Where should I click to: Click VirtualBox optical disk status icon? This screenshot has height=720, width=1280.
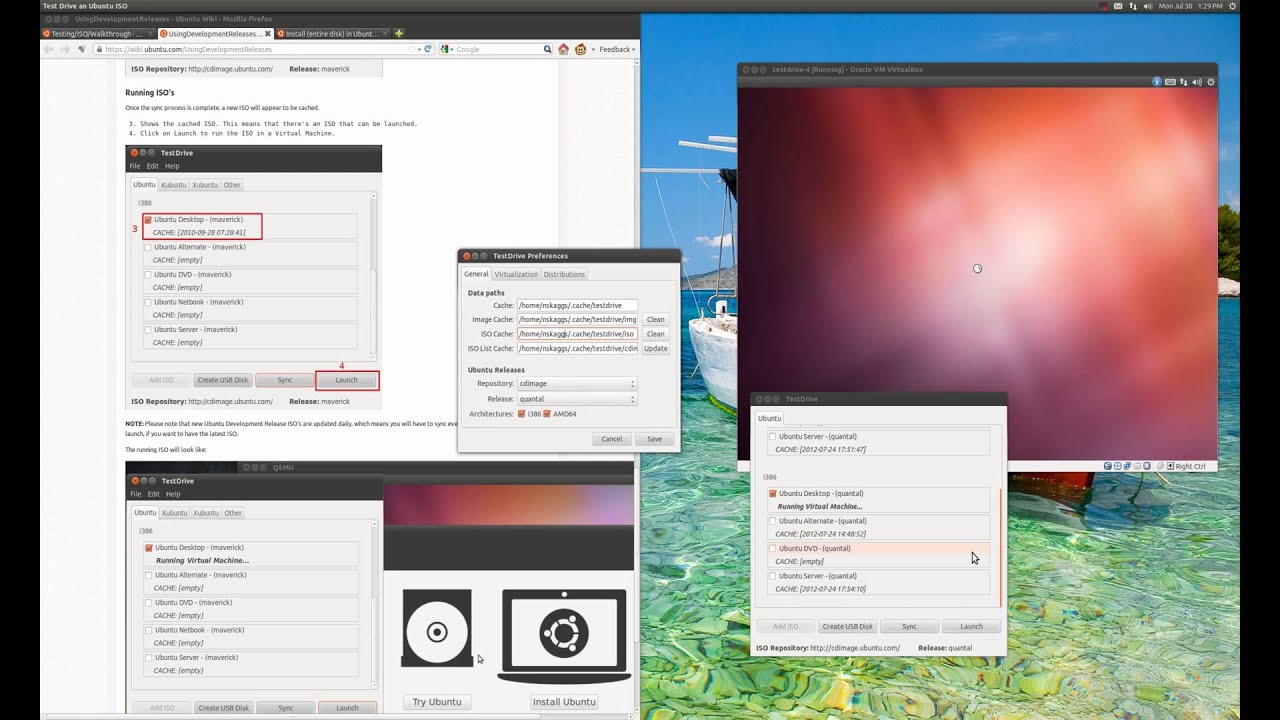click(1119, 466)
